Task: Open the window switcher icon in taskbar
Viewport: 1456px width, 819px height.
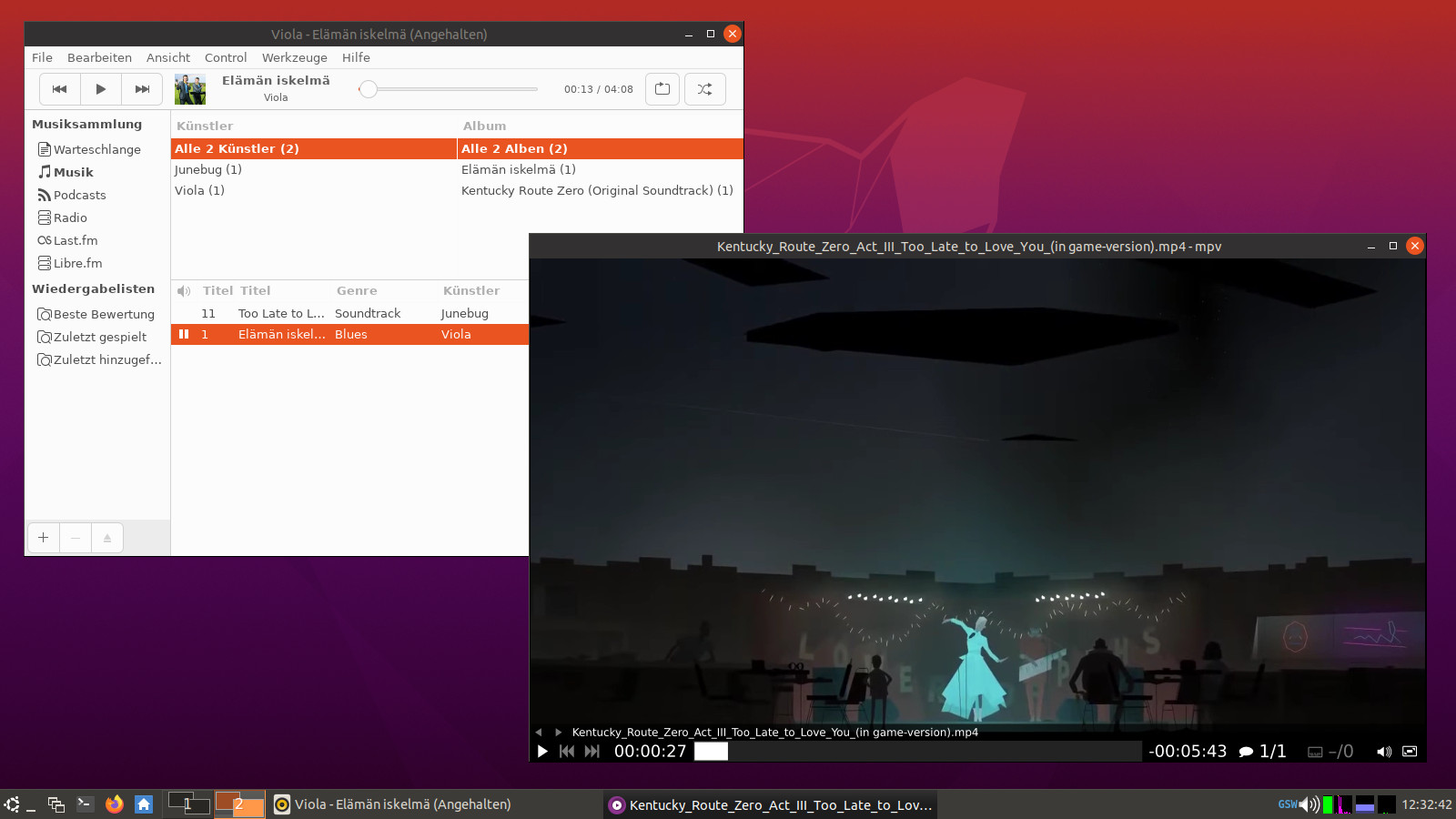Action: pos(56,804)
